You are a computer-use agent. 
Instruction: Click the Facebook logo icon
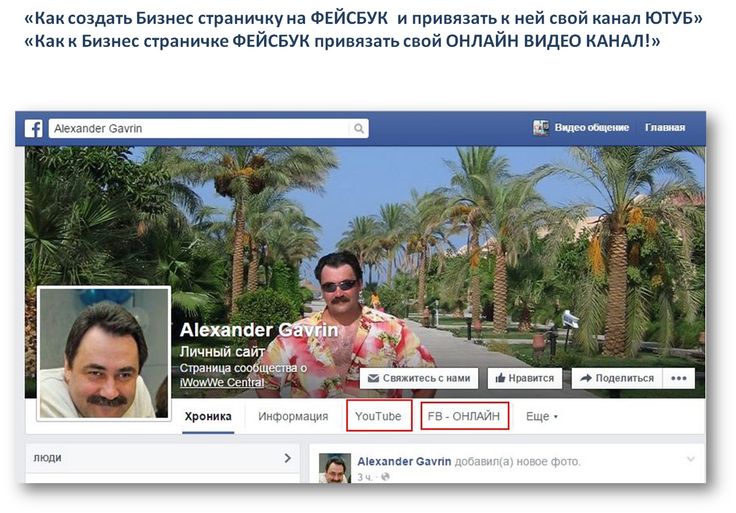tap(33, 128)
